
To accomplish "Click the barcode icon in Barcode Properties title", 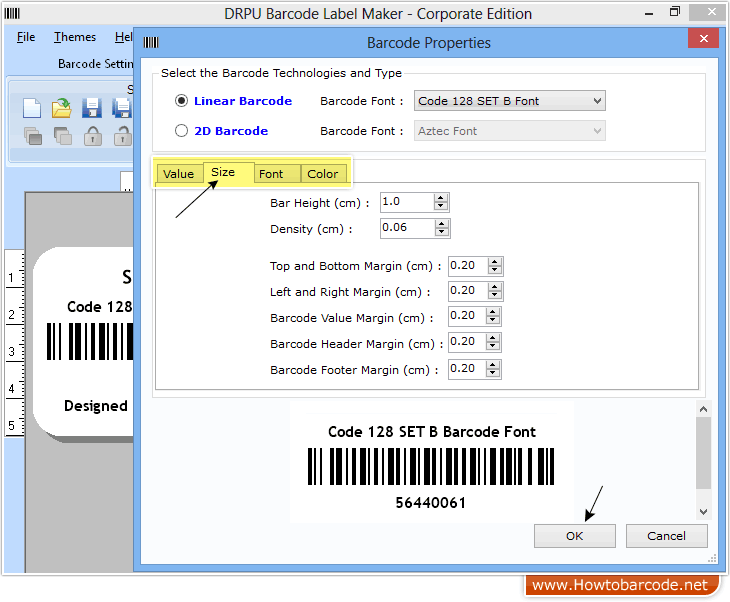I will click(x=151, y=43).
